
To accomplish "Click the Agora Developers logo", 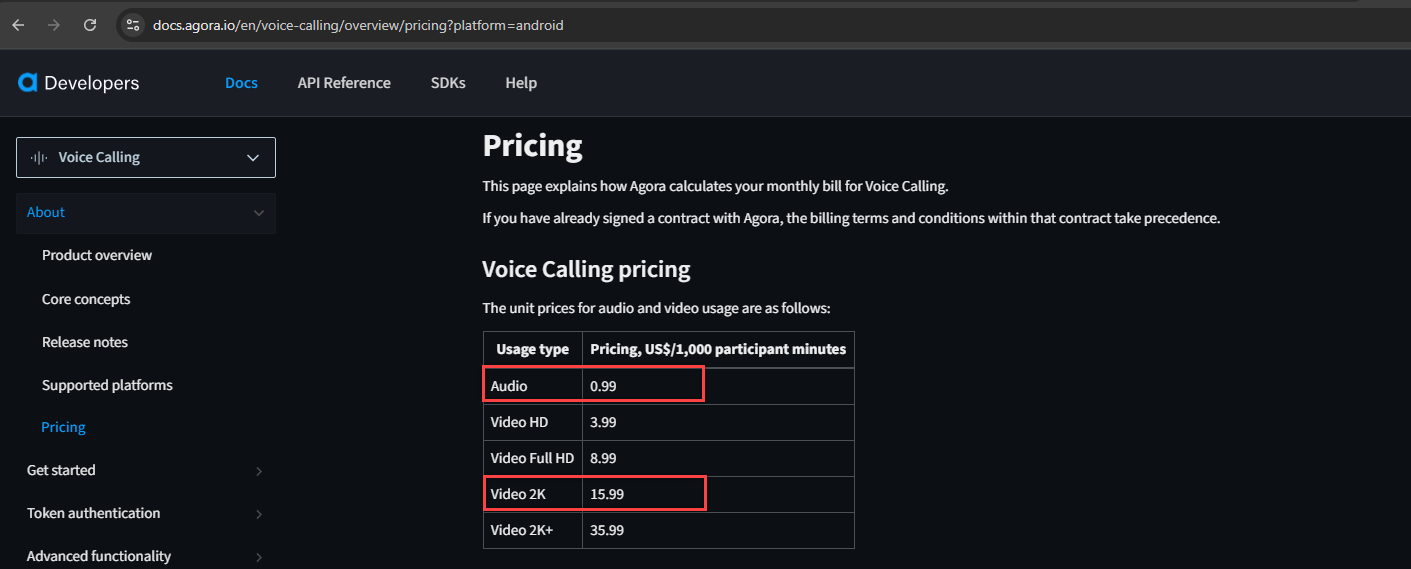I will tap(79, 83).
